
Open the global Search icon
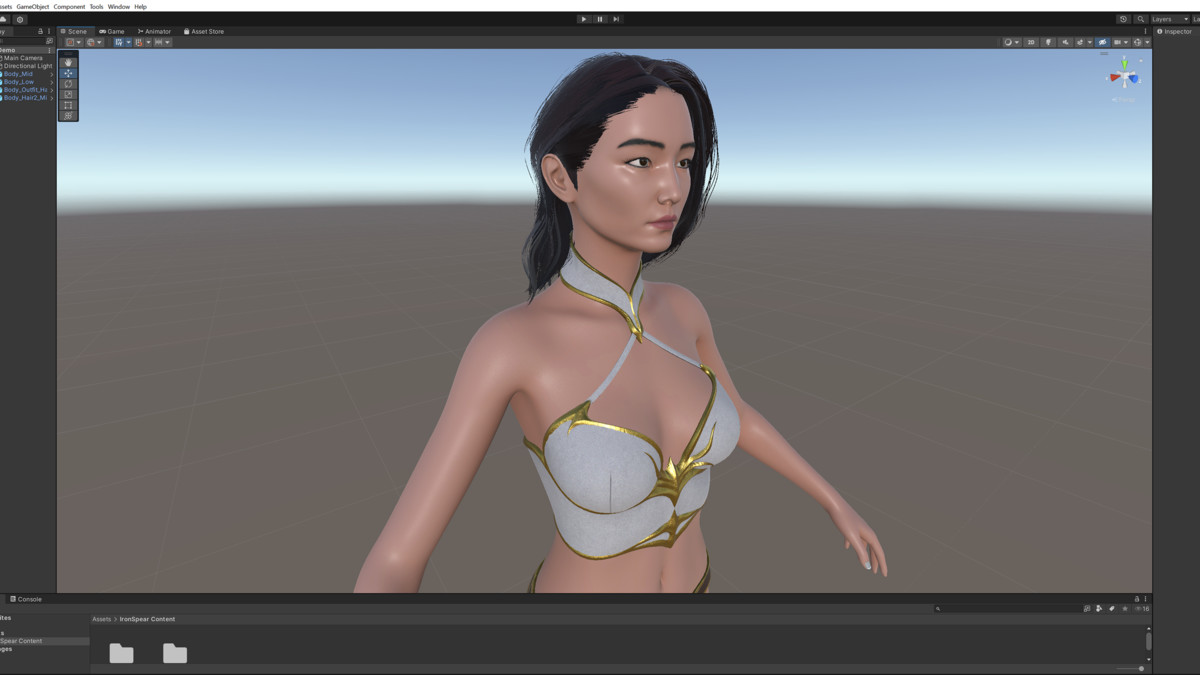1140,19
